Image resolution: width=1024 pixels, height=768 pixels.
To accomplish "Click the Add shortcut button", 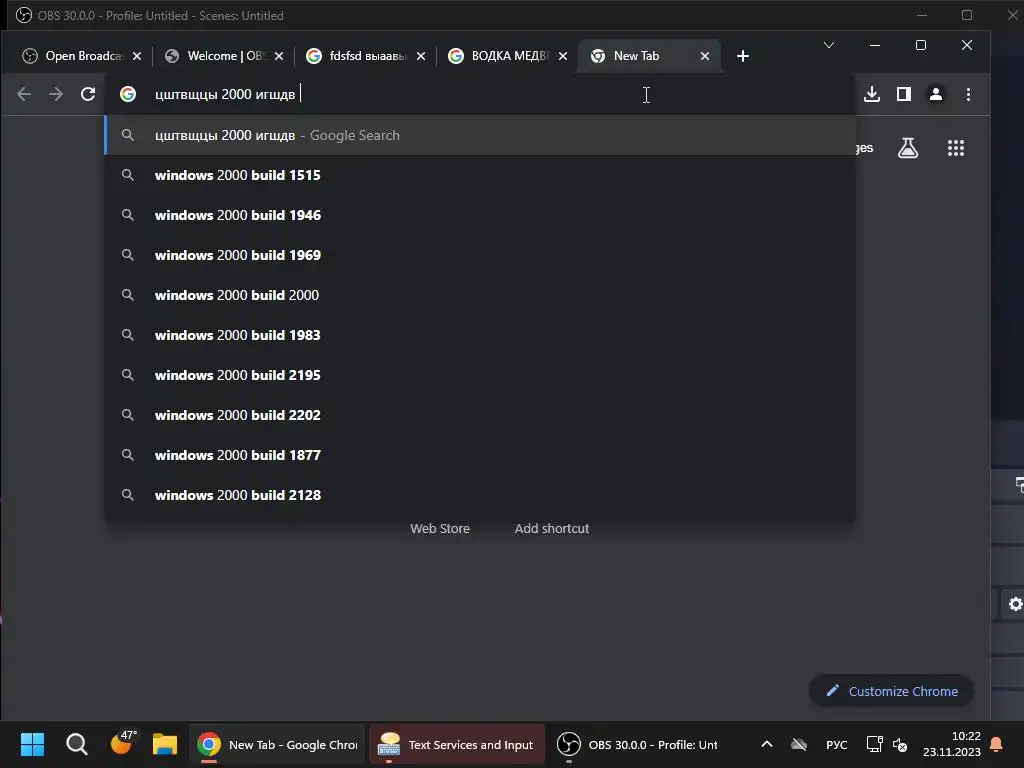I will (552, 528).
